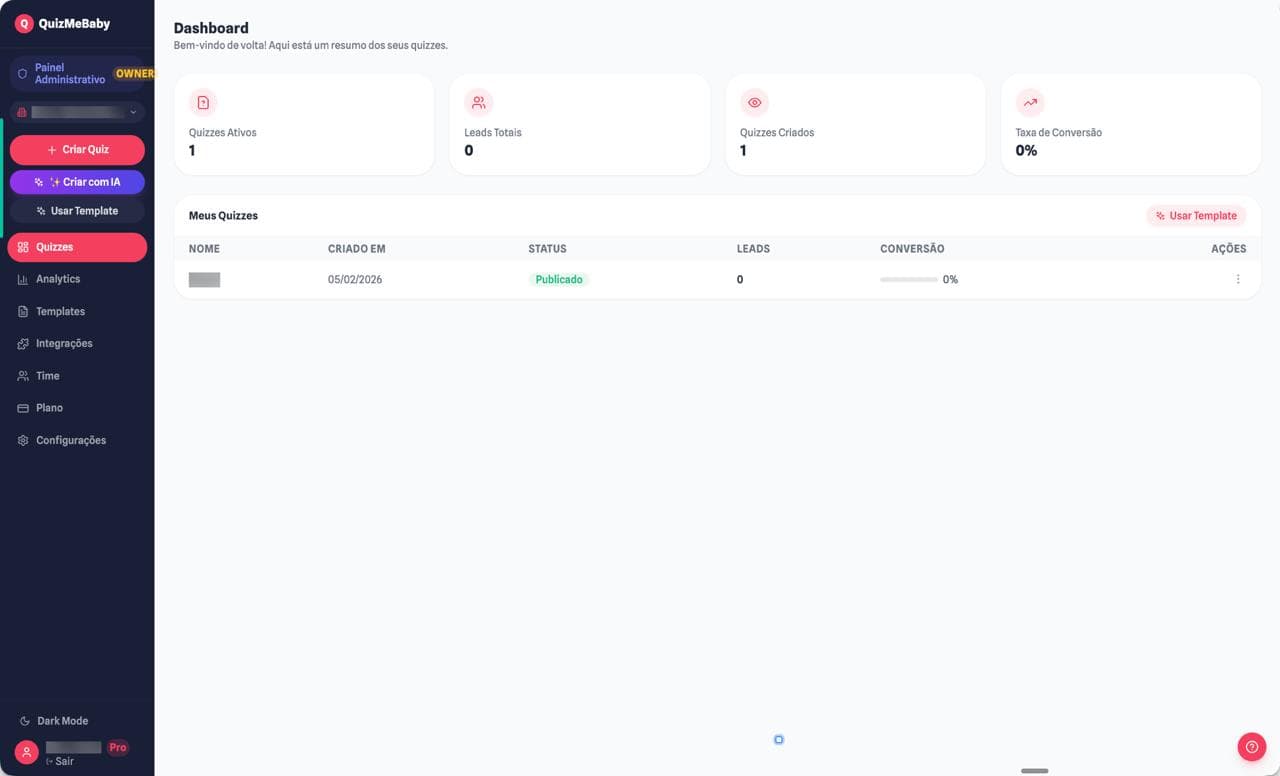
Task: Open the quiz row actions menu
Action: click(x=1238, y=279)
